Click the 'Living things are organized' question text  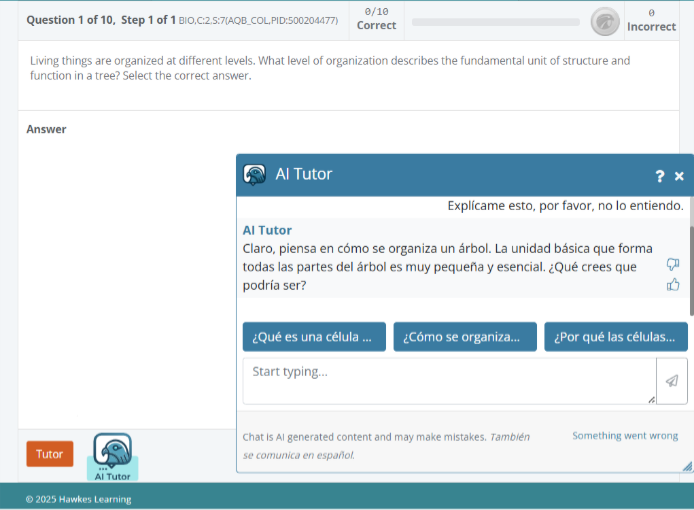(330, 68)
